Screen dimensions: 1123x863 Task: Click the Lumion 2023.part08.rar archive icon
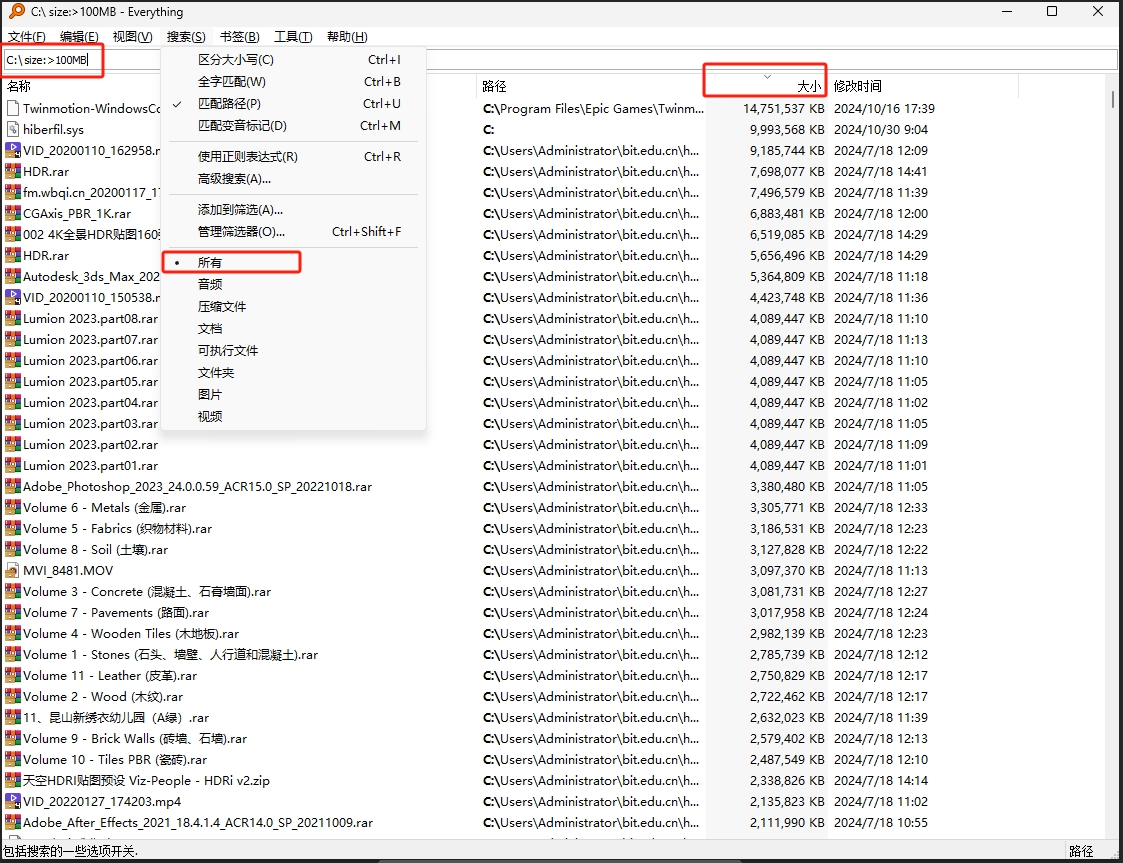coord(12,319)
